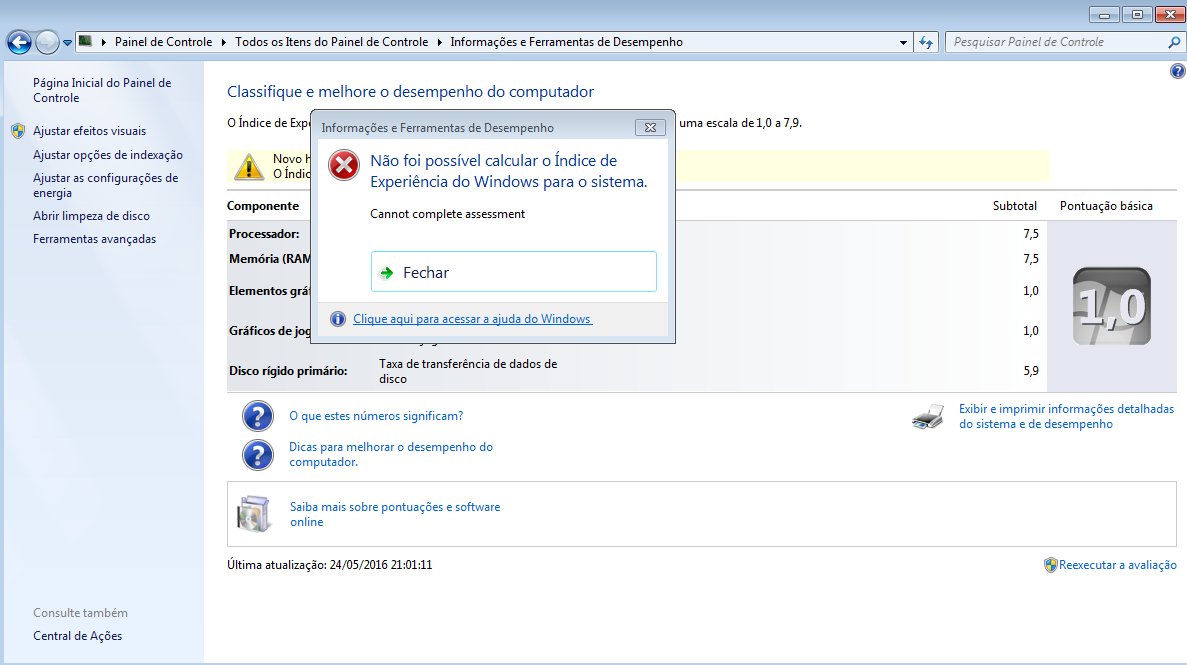Click shield icon beside 'Reexecutar a avaliação'
The image size is (1187, 665).
coord(1050,565)
